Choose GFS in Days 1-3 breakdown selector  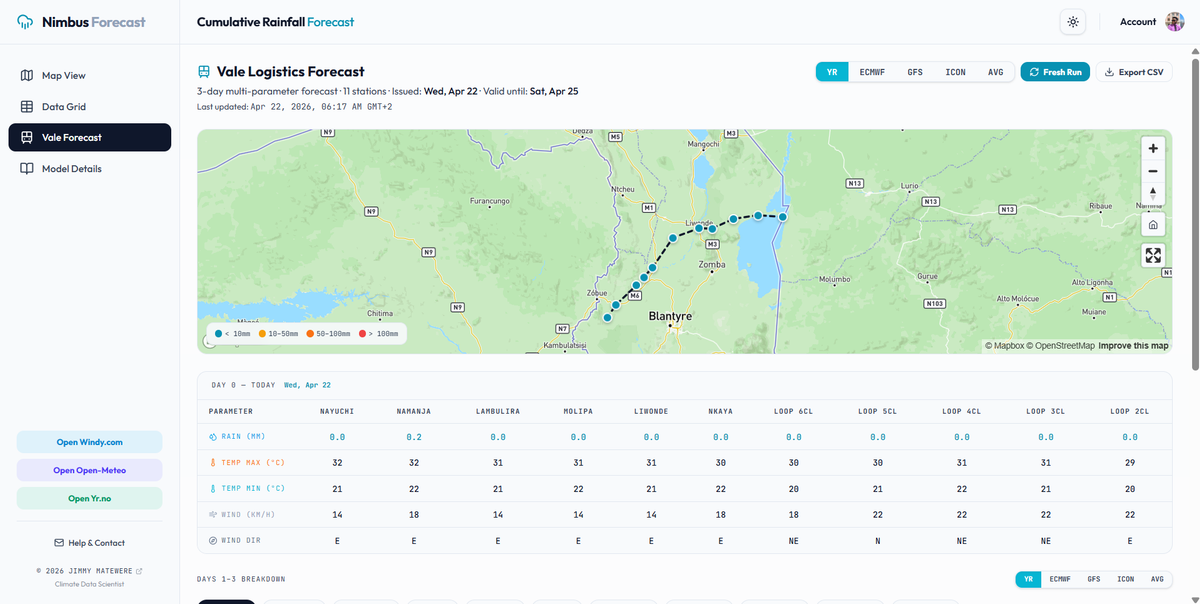tap(1094, 579)
